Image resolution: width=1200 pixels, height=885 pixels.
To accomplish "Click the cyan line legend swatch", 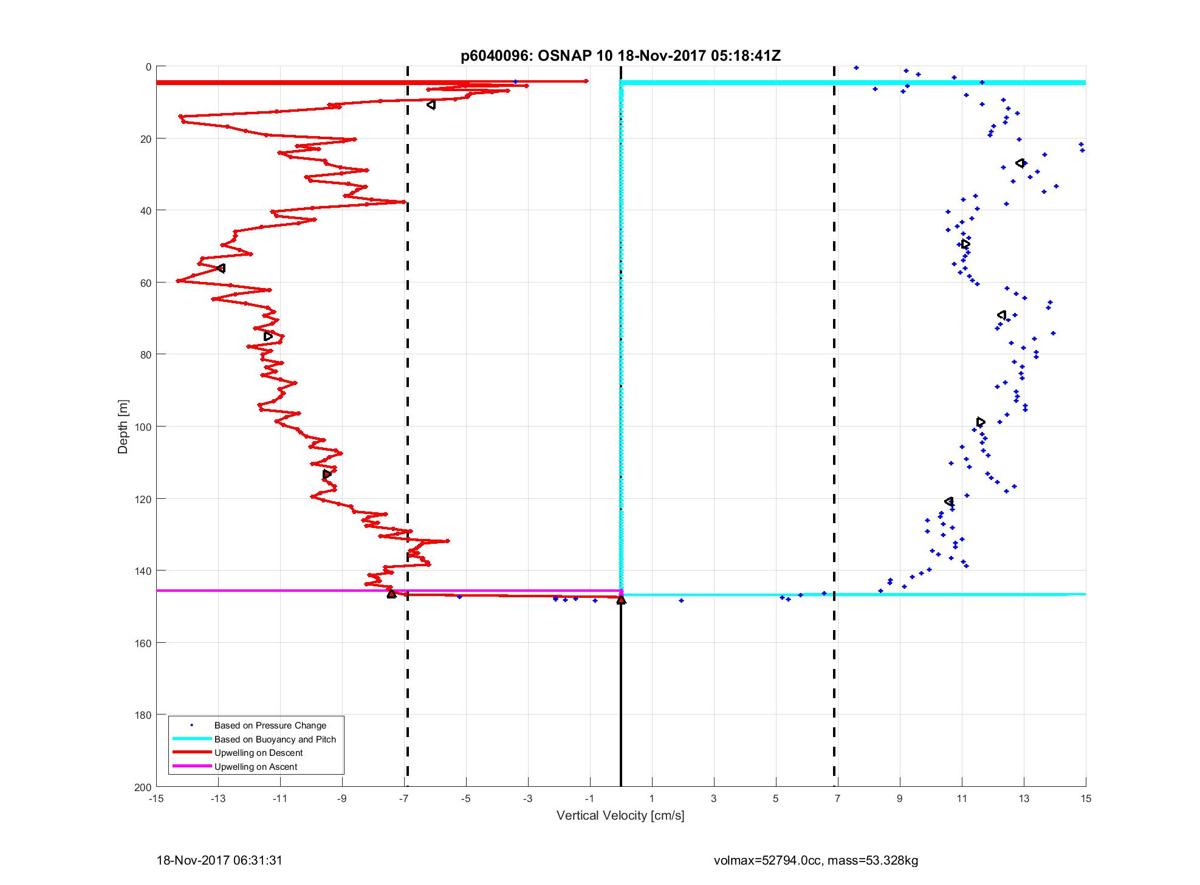I will coord(191,738).
